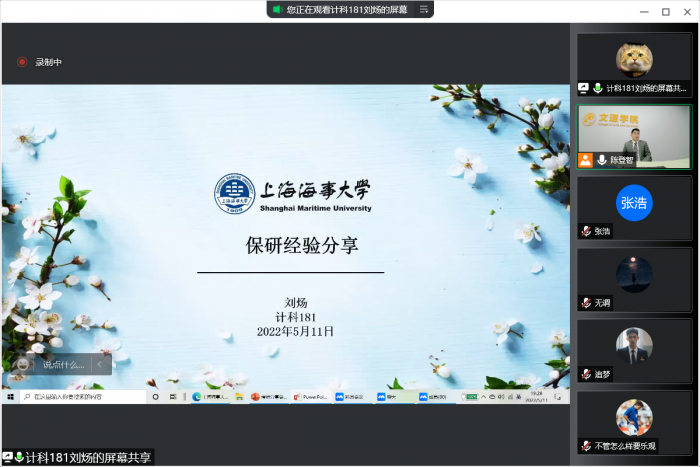Click the suited-man avatar of 追梦
This screenshot has height=467, width=700.
(634, 346)
